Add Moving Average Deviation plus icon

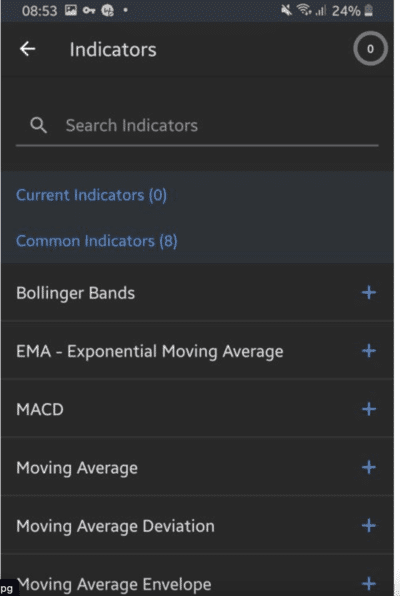[x=368, y=526]
